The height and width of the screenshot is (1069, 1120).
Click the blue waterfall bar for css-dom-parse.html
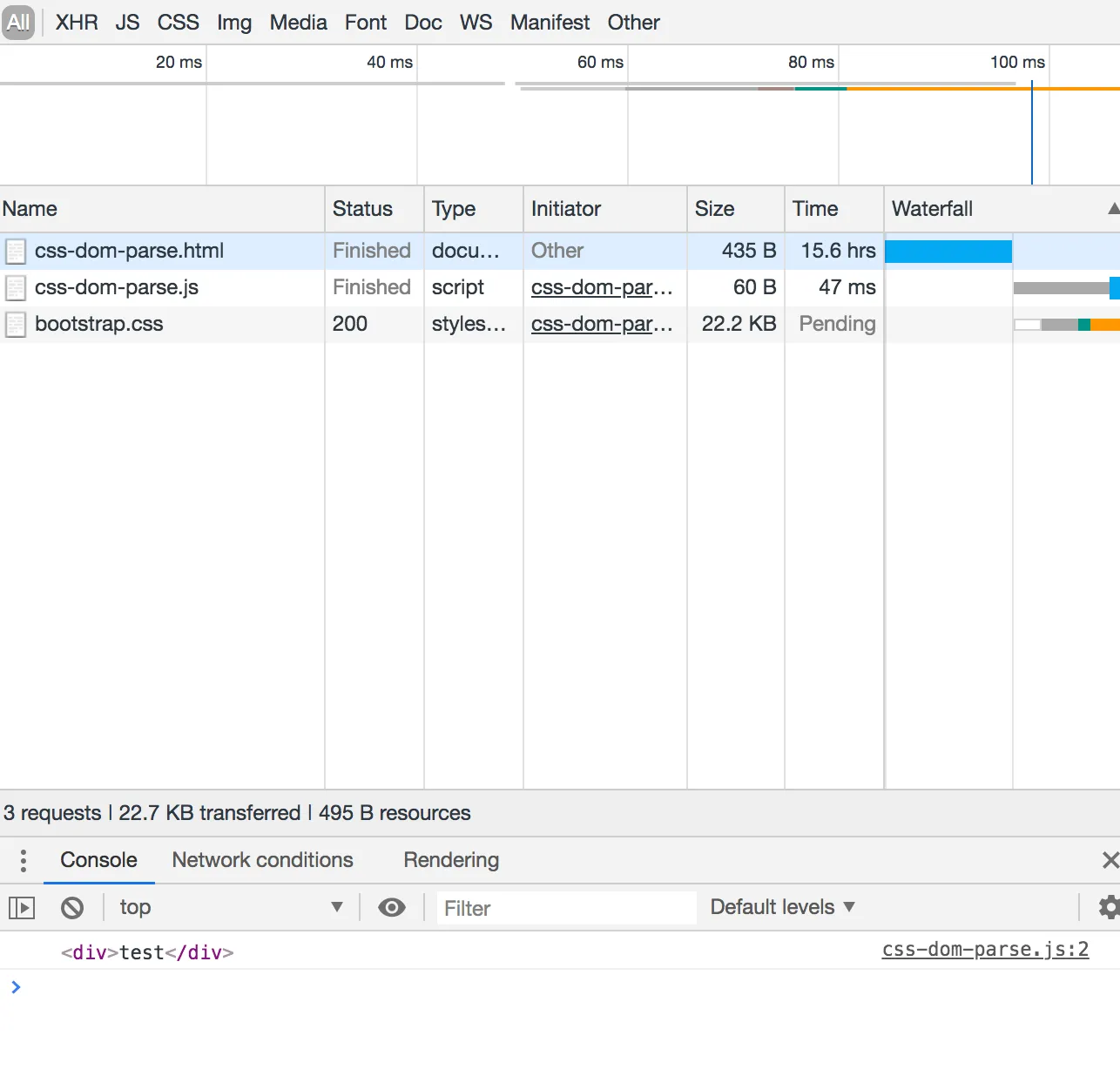click(948, 252)
